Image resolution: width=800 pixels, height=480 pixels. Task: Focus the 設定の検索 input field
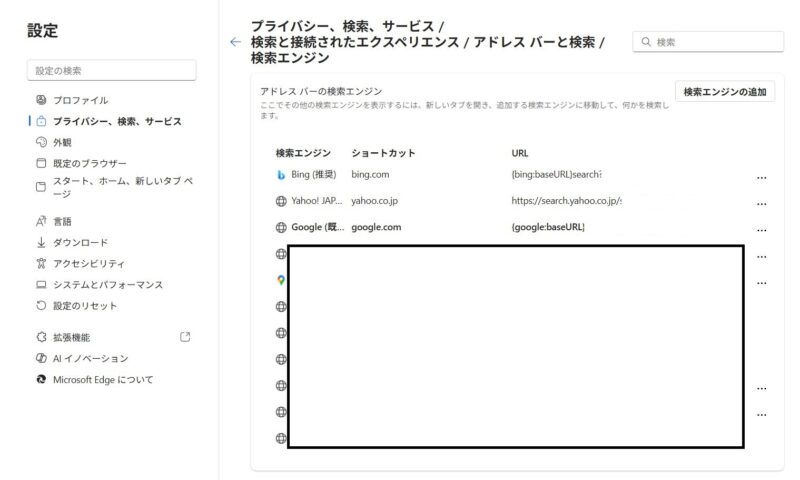click(111, 70)
